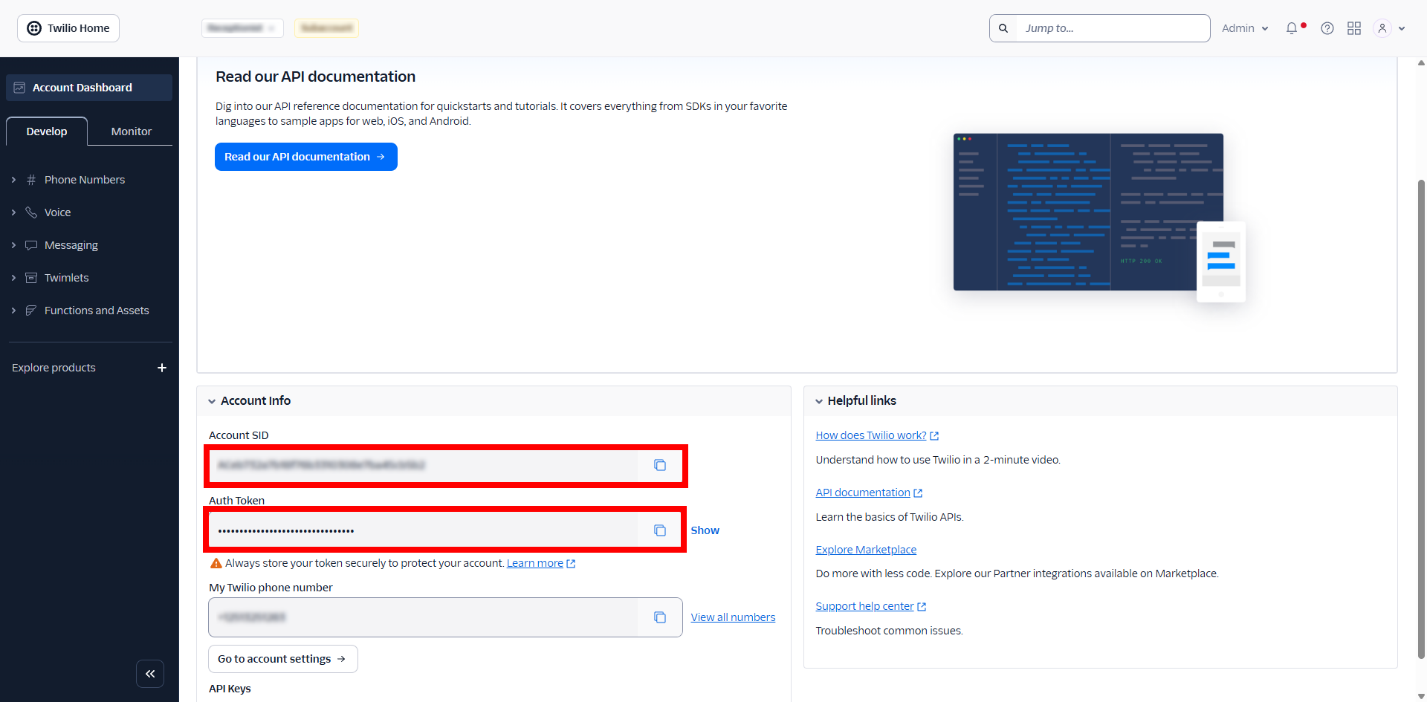Expand the Twimlets chevron
Viewport: 1427px width, 702px height.
[14, 278]
